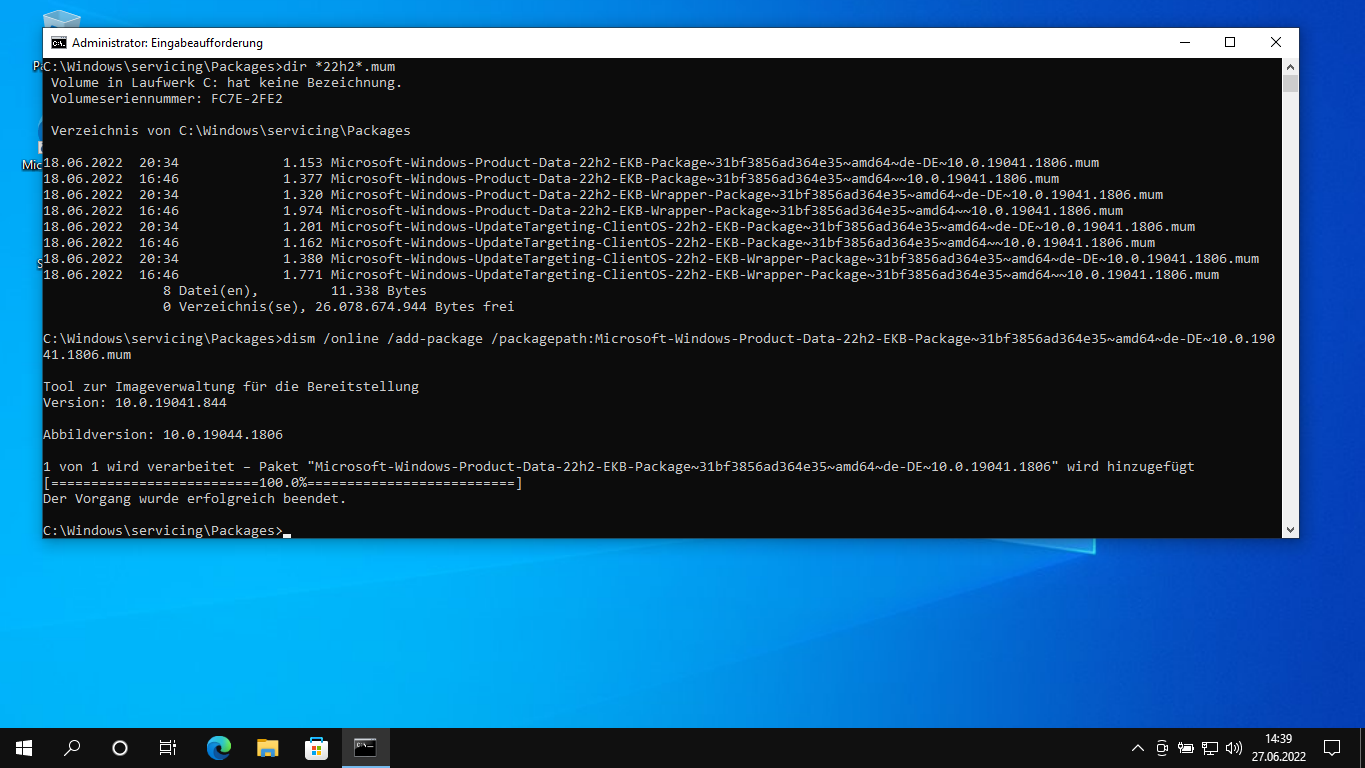Click the console scrollbar up arrow
The image size is (1365, 768).
pyautogui.click(x=1290, y=66)
